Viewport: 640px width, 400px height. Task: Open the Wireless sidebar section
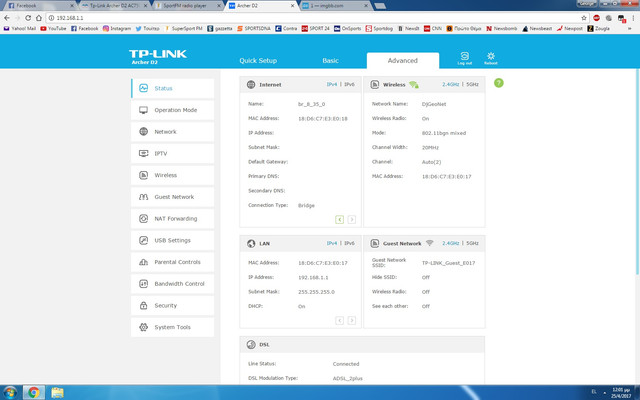tap(172, 175)
